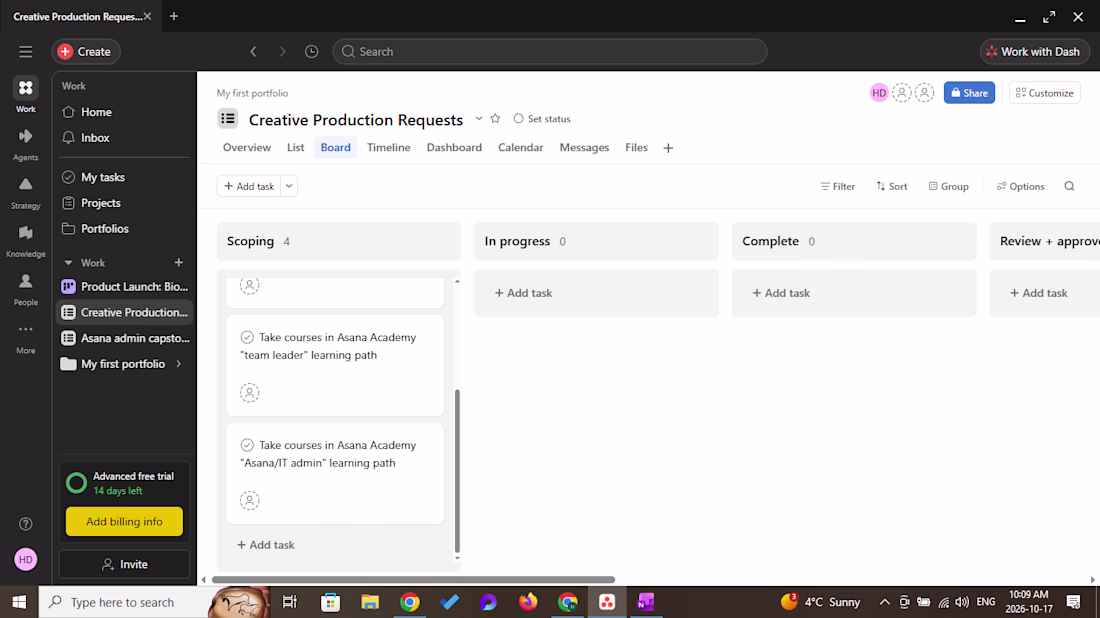1100x618 pixels.
Task: Open the hamburger menu to collapse sidebar
Action: (x=26, y=52)
